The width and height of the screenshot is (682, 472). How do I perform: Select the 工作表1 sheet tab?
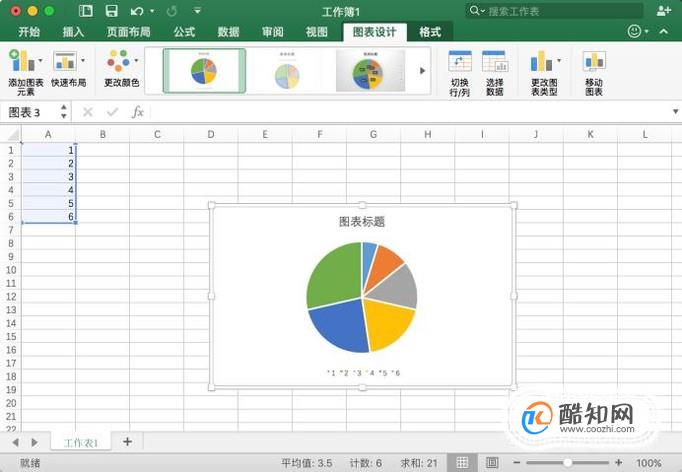[81, 442]
